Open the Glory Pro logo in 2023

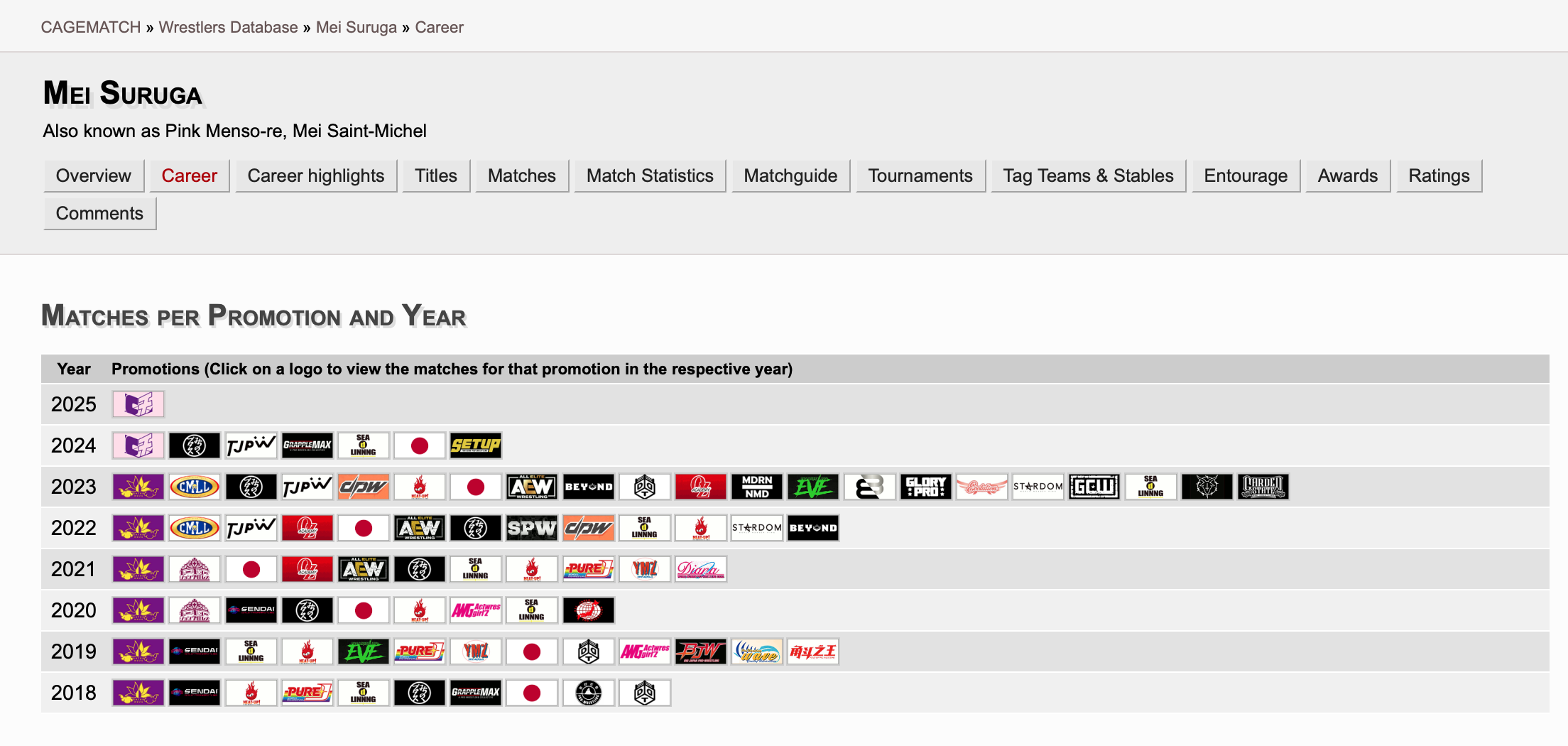click(926, 487)
